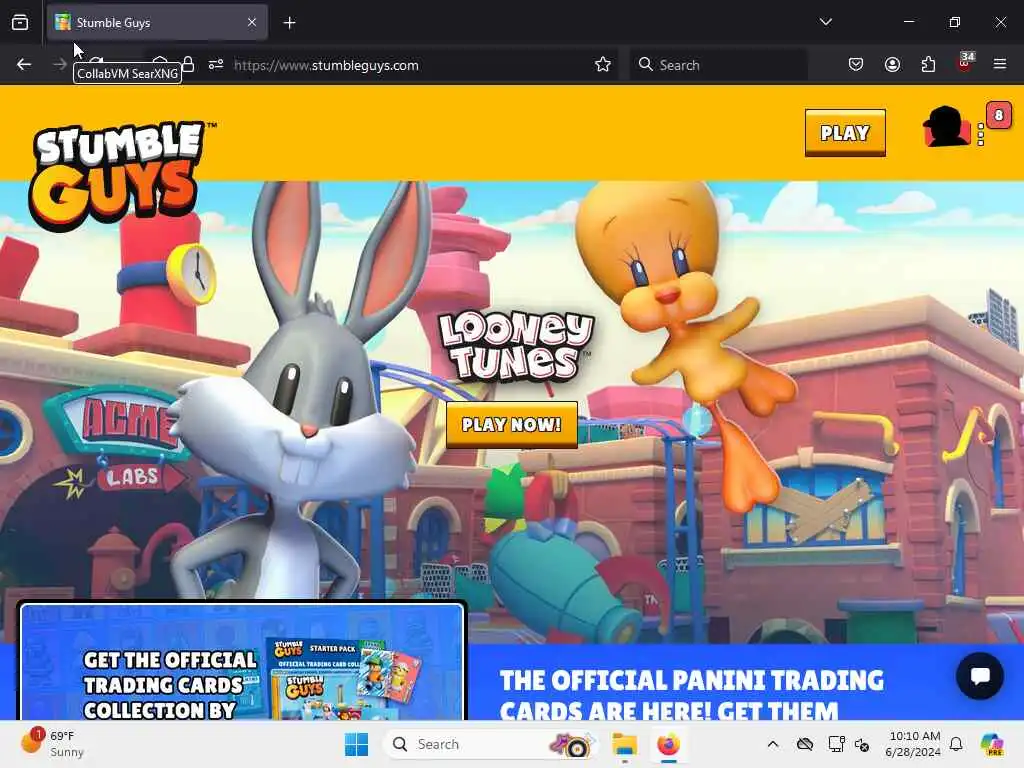Screen dimensions: 1024x768
Task: Open the Copilot preview icon
Action: [x=992, y=744]
